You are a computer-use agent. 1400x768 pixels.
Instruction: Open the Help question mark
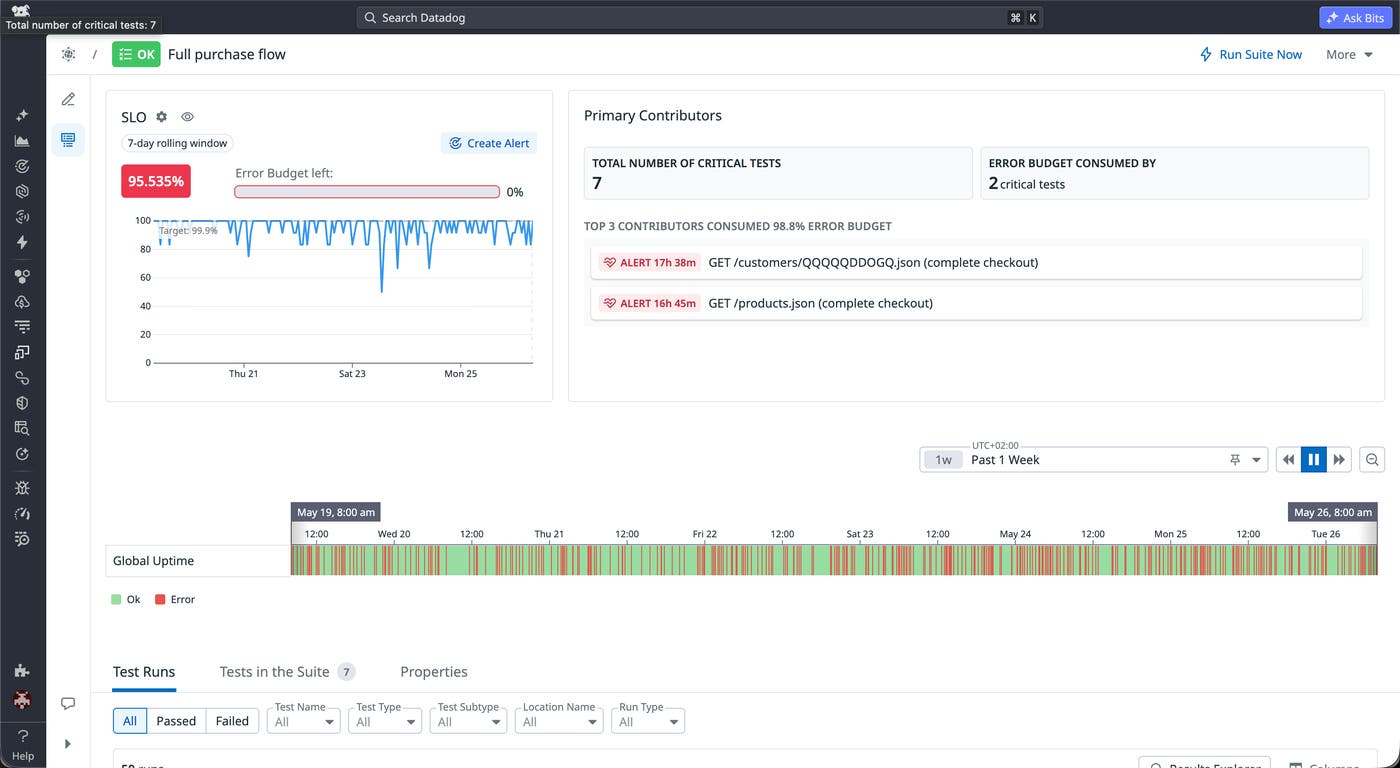(22, 736)
